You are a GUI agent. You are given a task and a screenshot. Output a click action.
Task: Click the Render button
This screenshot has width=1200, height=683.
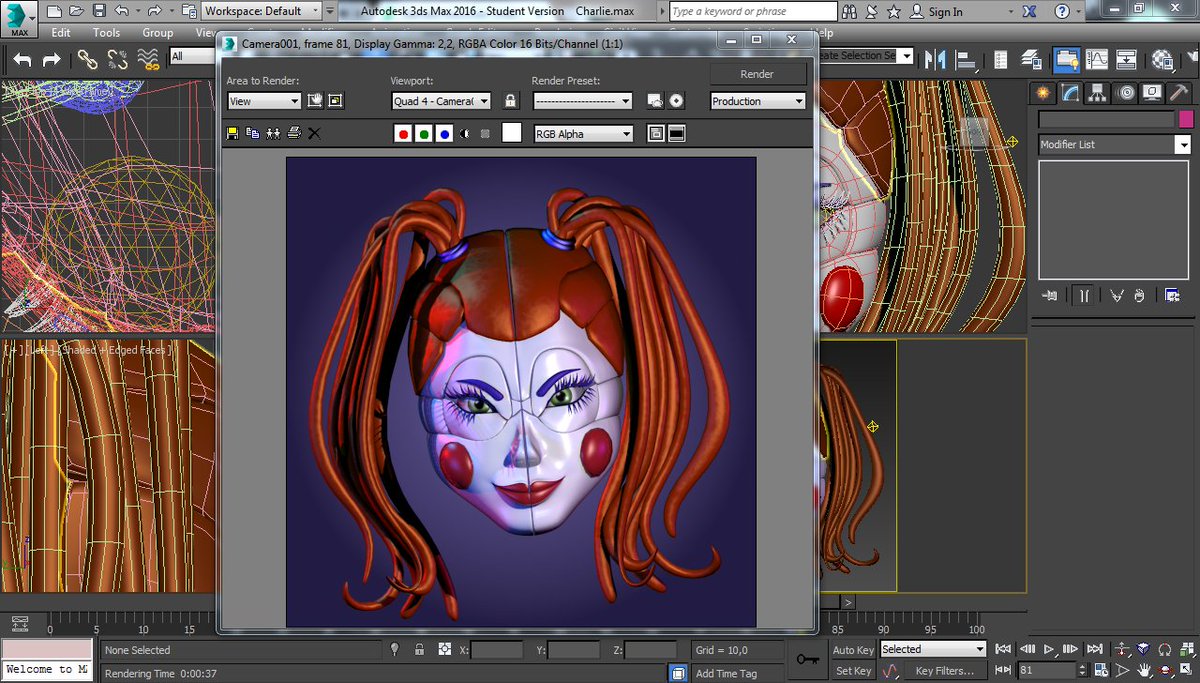click(757, 74)
